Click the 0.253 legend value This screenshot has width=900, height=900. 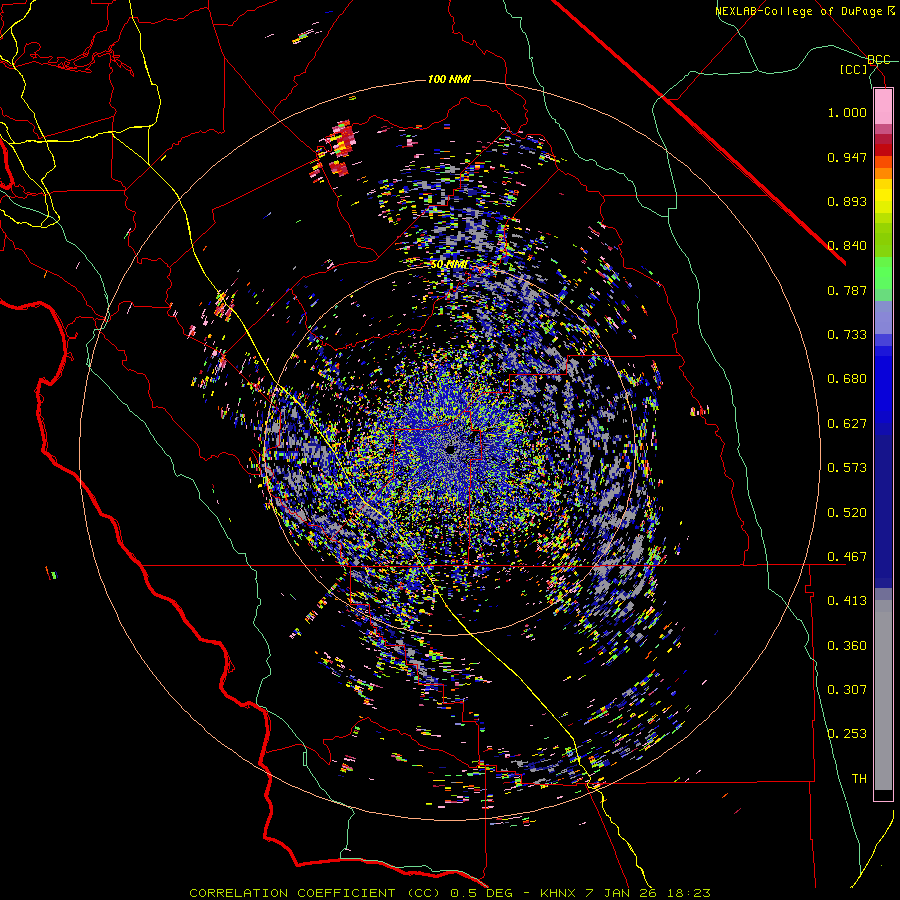click(x=847, y=734)
